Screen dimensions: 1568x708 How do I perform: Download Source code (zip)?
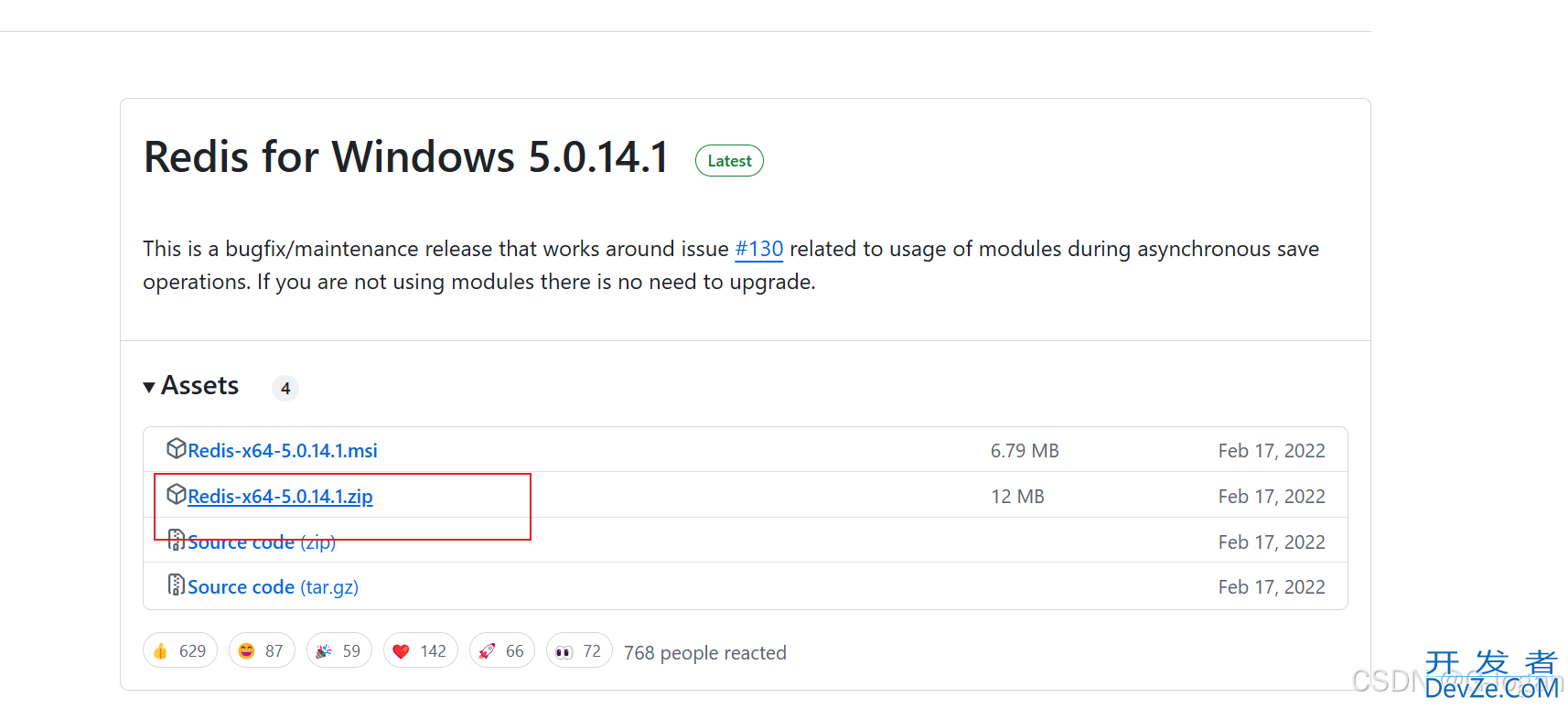point(262,542)
